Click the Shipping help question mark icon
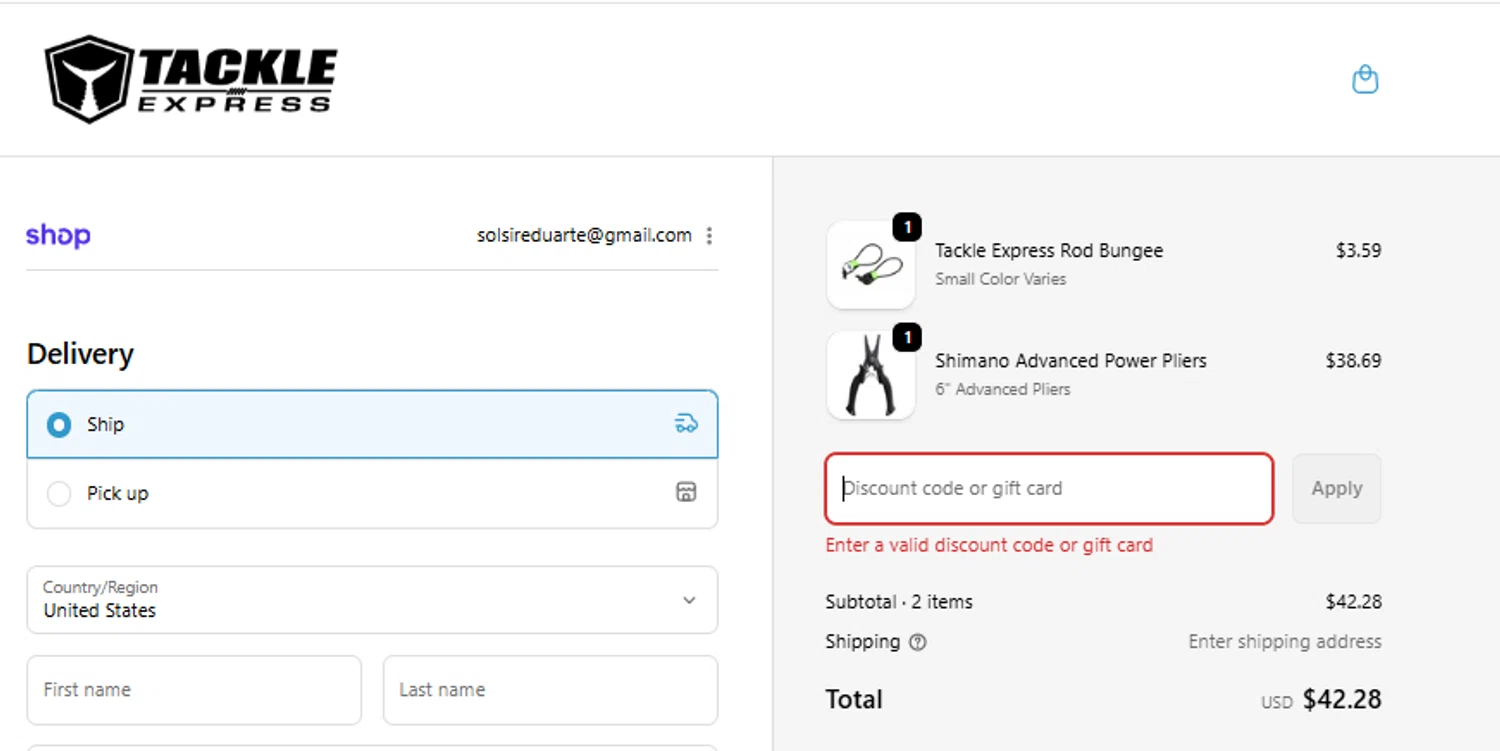 [x=917, y=642]
